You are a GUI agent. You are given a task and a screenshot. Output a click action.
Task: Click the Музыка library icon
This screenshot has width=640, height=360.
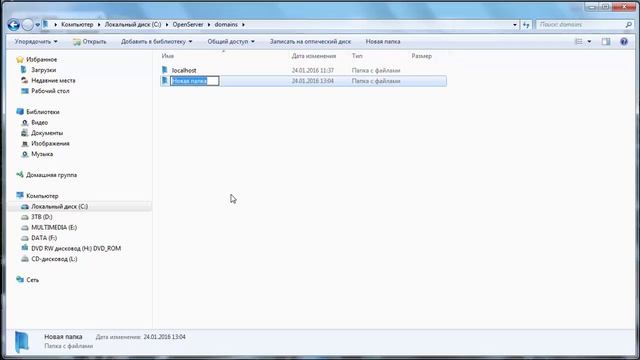[x=24, y=154]
